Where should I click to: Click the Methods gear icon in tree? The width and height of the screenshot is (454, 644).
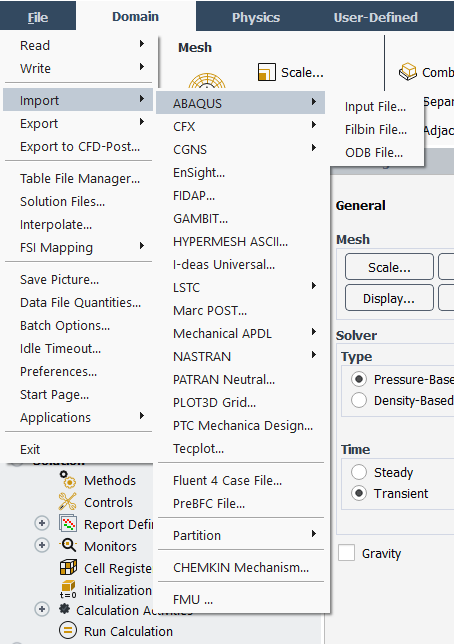[68, 480]
